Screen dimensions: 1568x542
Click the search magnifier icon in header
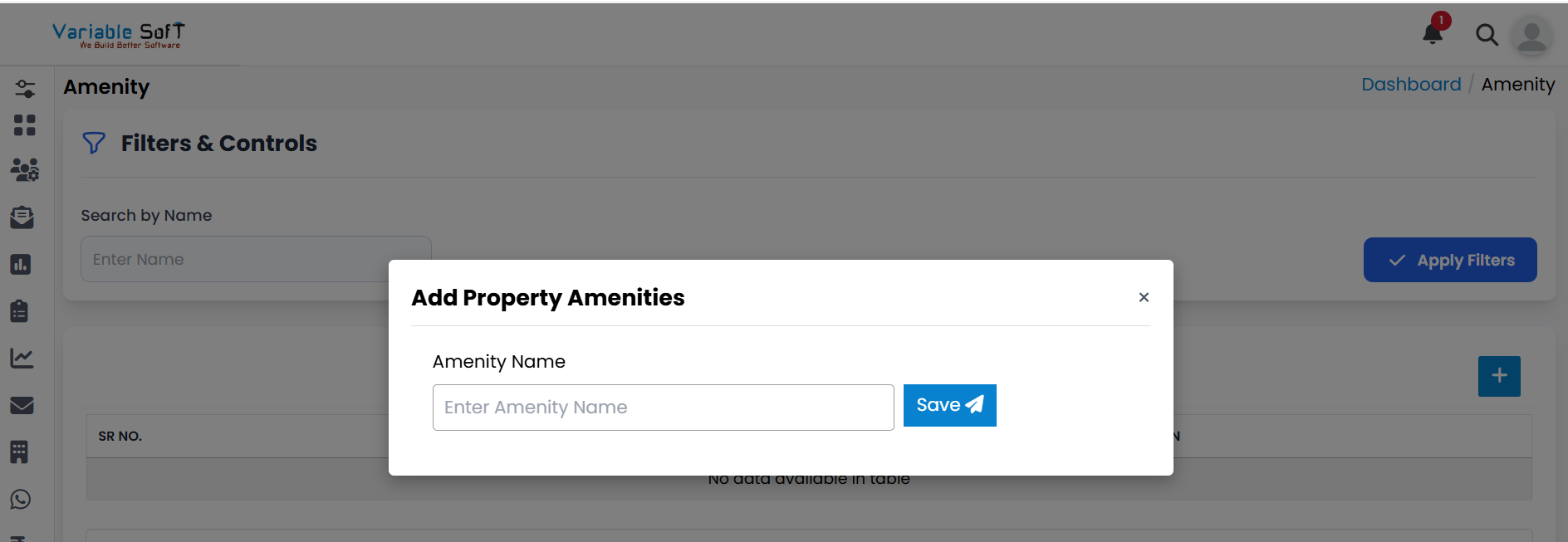pyautogui.click(x=1487, y=36)
